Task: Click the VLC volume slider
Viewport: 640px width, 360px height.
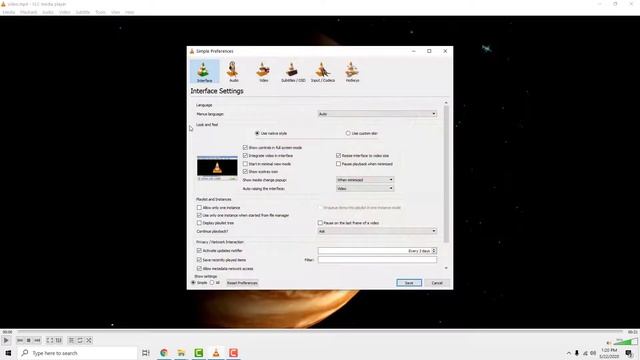Action: coord(625,342)
